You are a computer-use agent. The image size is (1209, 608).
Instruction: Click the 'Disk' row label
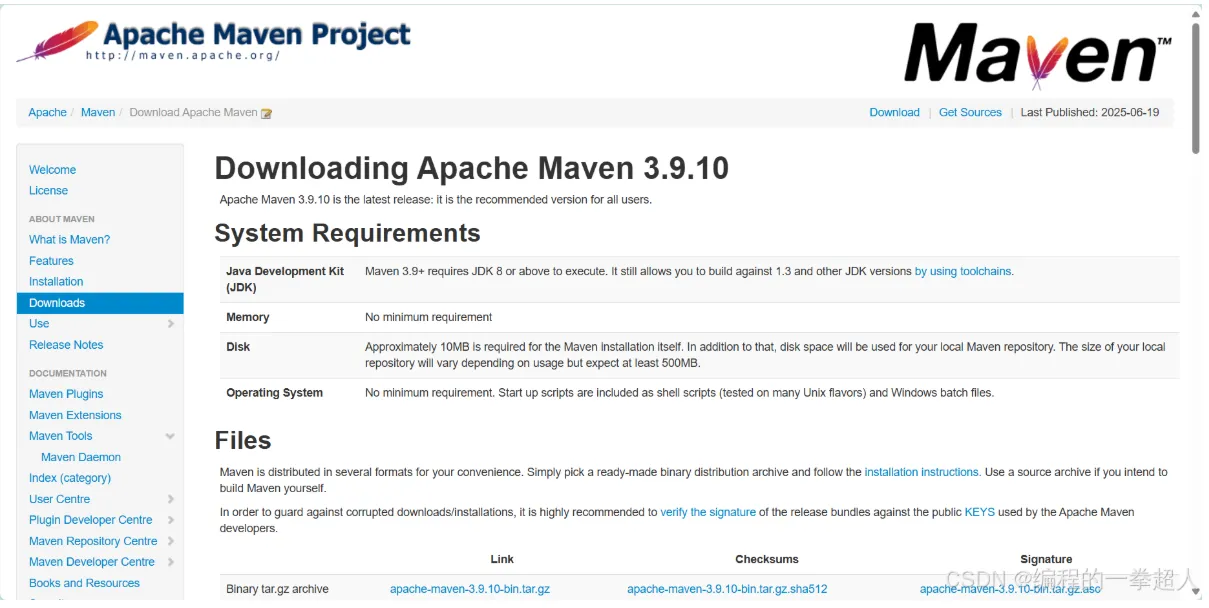(238, 347)
